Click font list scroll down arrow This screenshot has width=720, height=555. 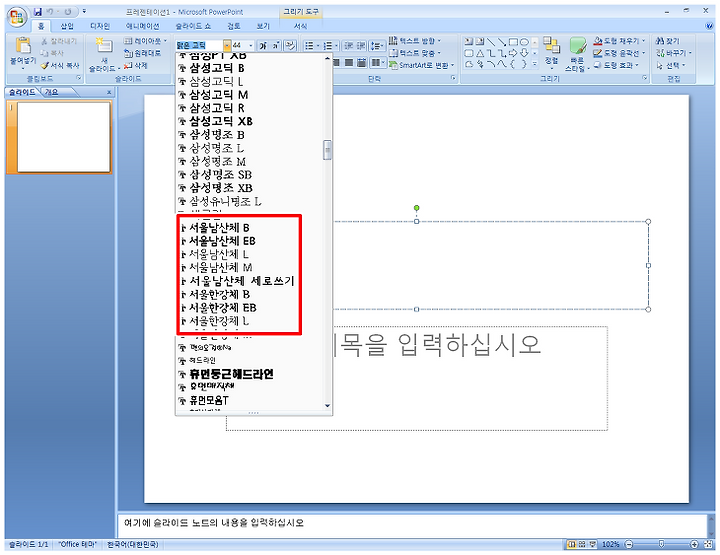[327, 405]
